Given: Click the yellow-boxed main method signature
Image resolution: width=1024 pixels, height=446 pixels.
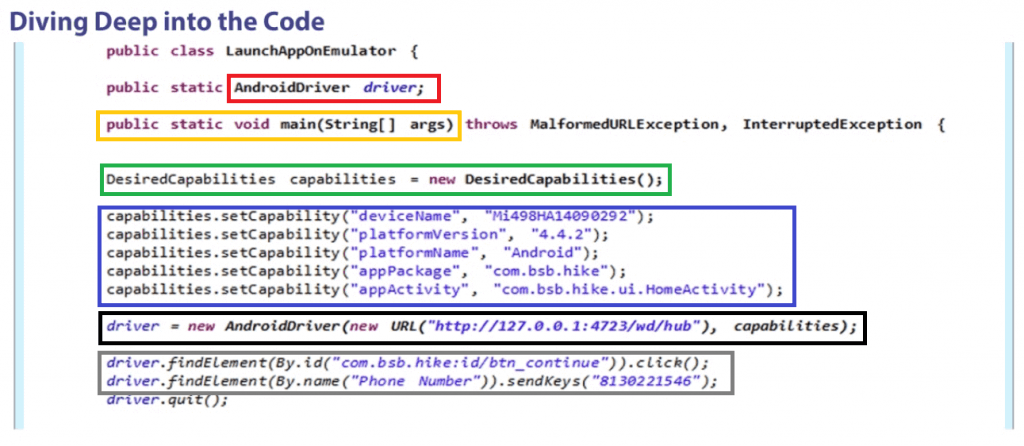Looking at the screenshot, I should tap(280, 125).
